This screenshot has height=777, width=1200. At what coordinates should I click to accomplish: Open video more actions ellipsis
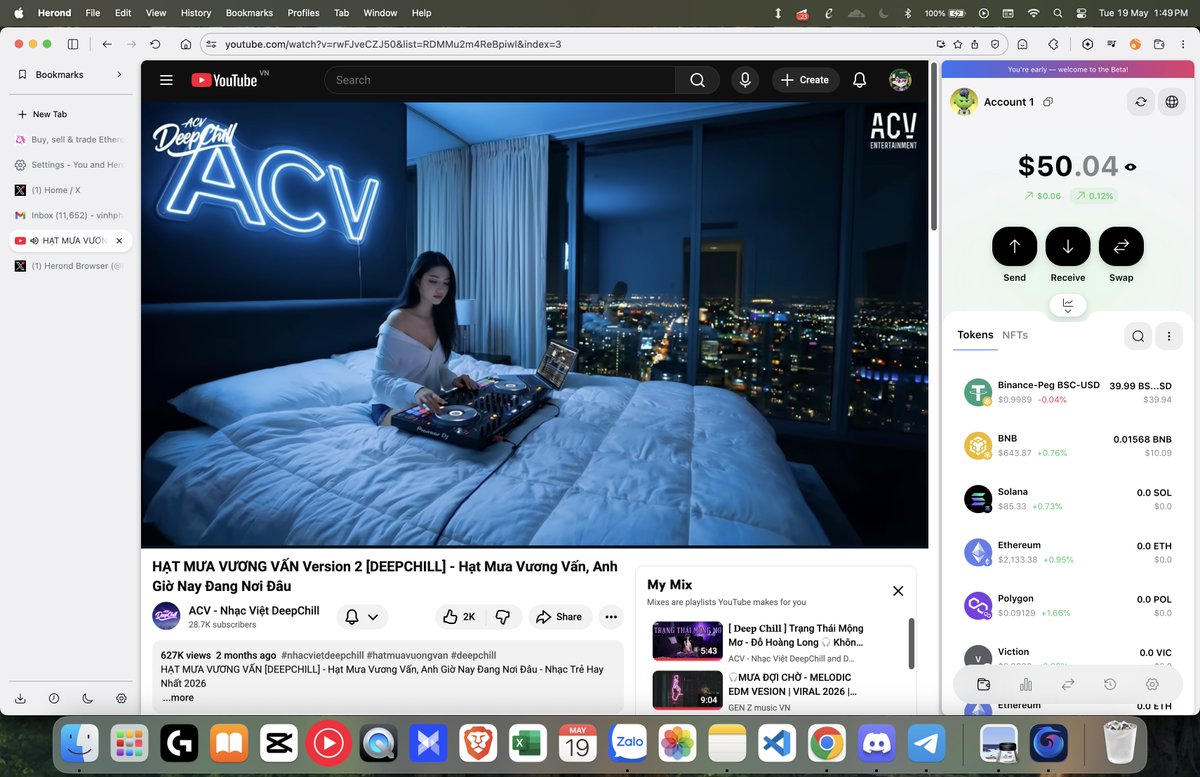pyautogui.click(x=611, y=617)
